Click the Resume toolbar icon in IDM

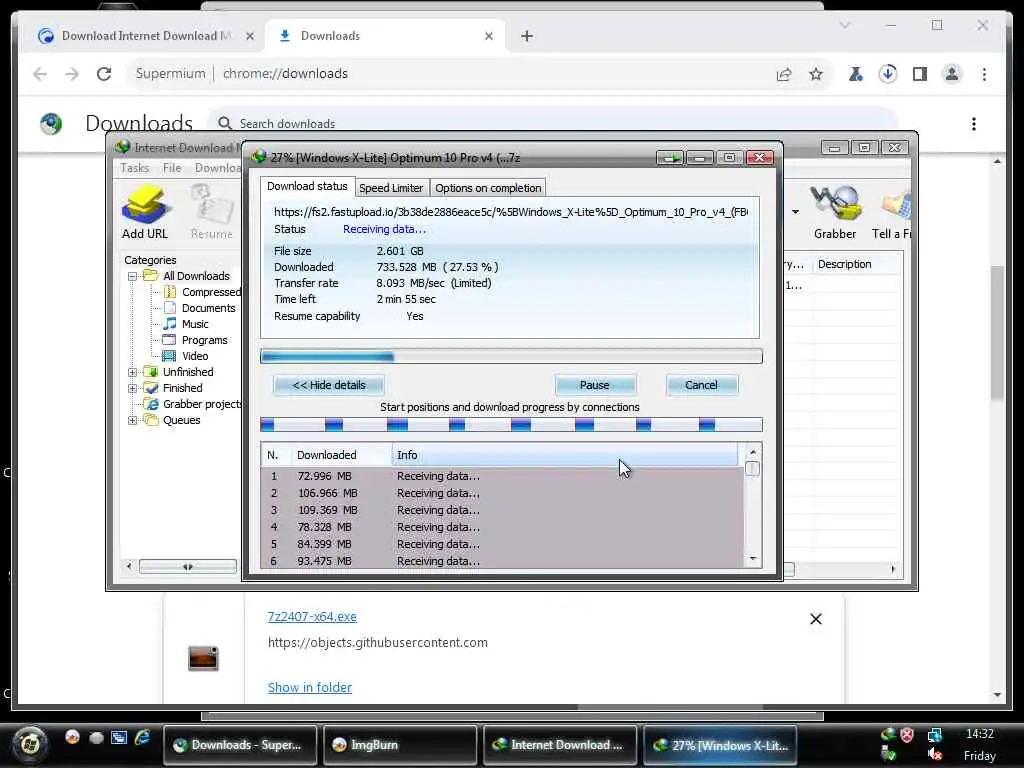click(212, 211)
